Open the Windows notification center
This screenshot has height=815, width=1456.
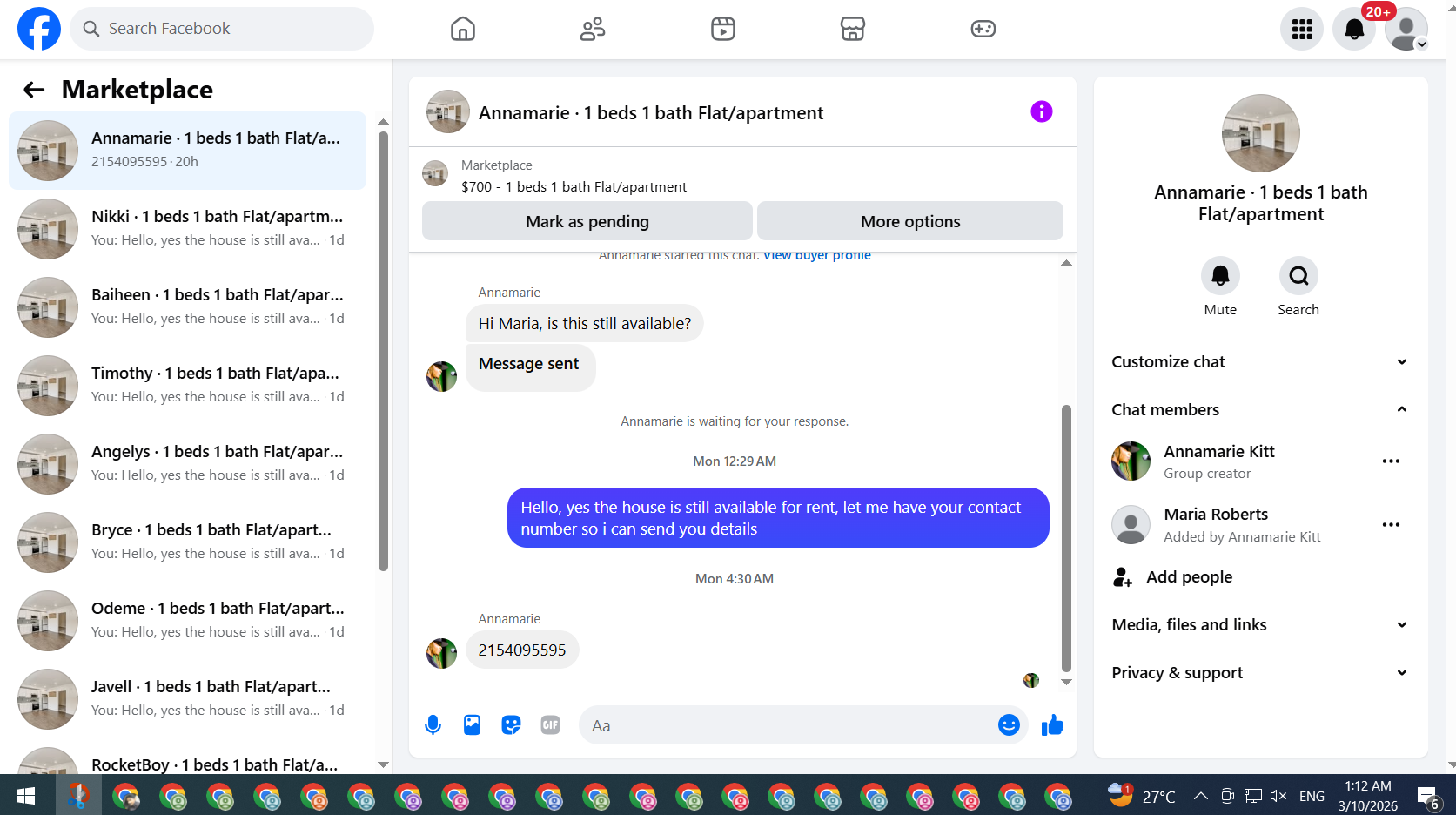pos(1428,796)
